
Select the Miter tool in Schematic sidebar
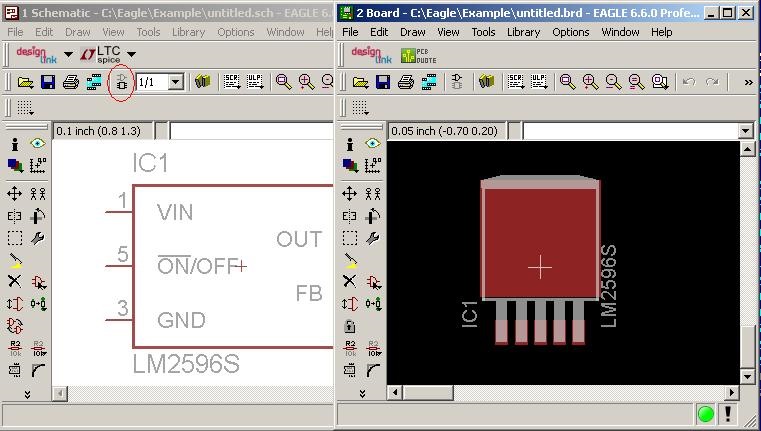pyautogui.click(x=38, y=370)
